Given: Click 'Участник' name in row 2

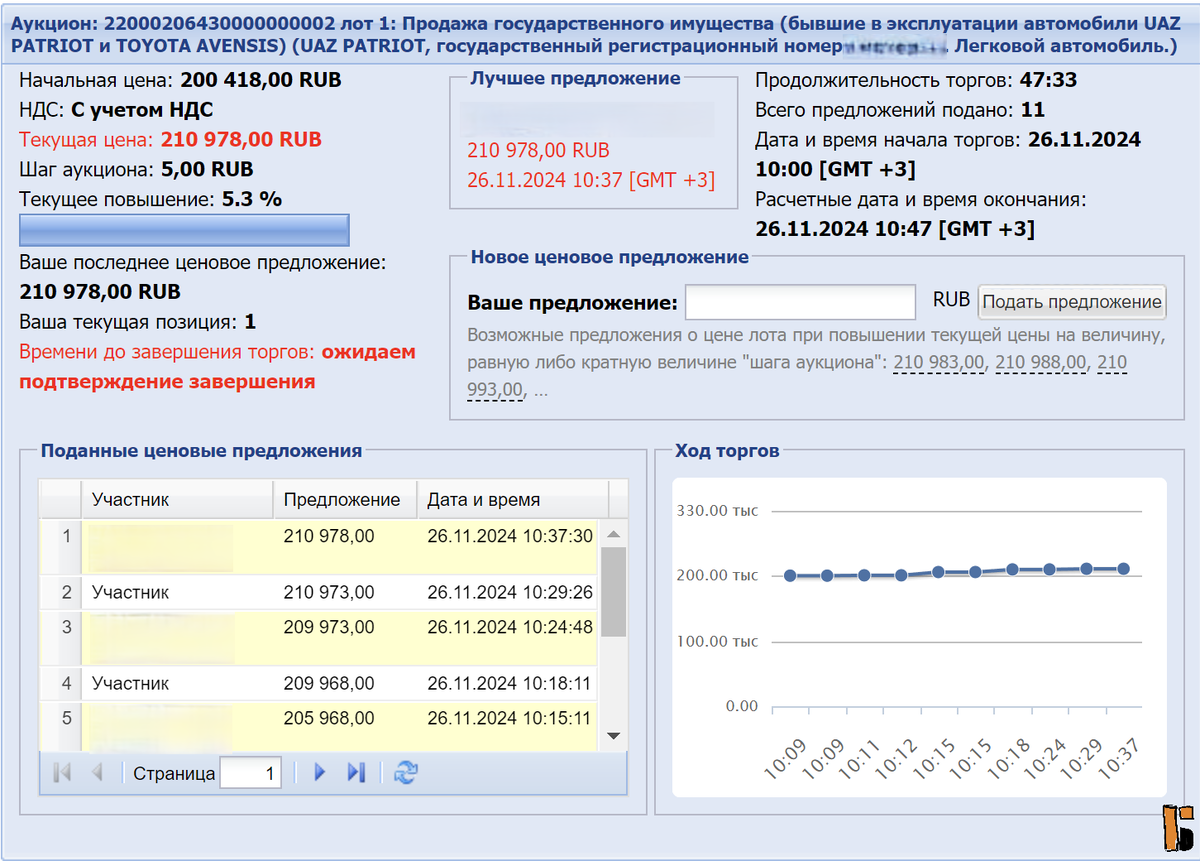Looking at the screenshot, I should coord(130,592).
